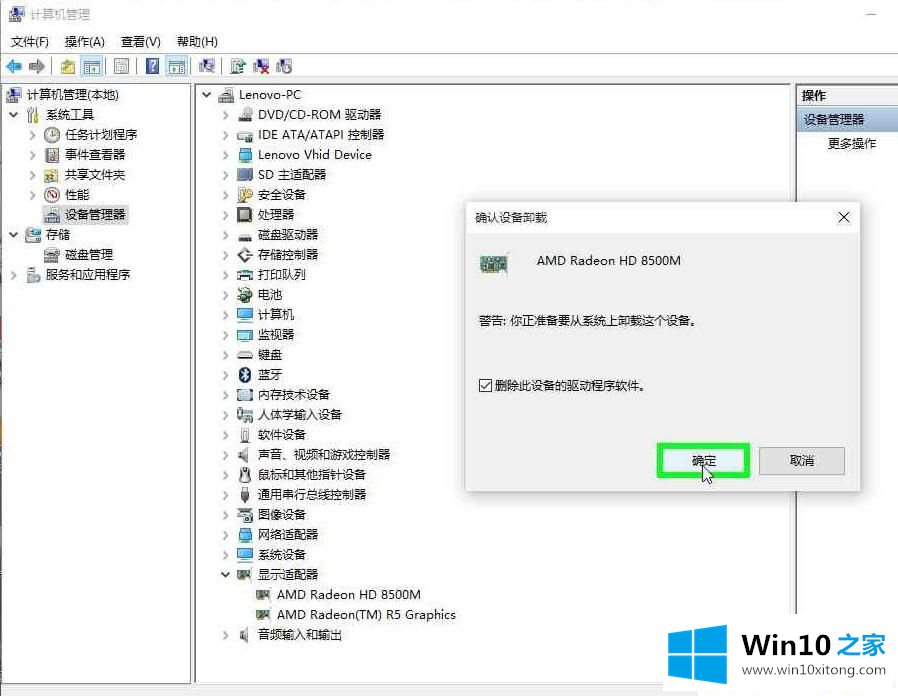Screen dimensions: 898x696
Task: Click the processor (处理器) category icon
Action: click(245, 214)
